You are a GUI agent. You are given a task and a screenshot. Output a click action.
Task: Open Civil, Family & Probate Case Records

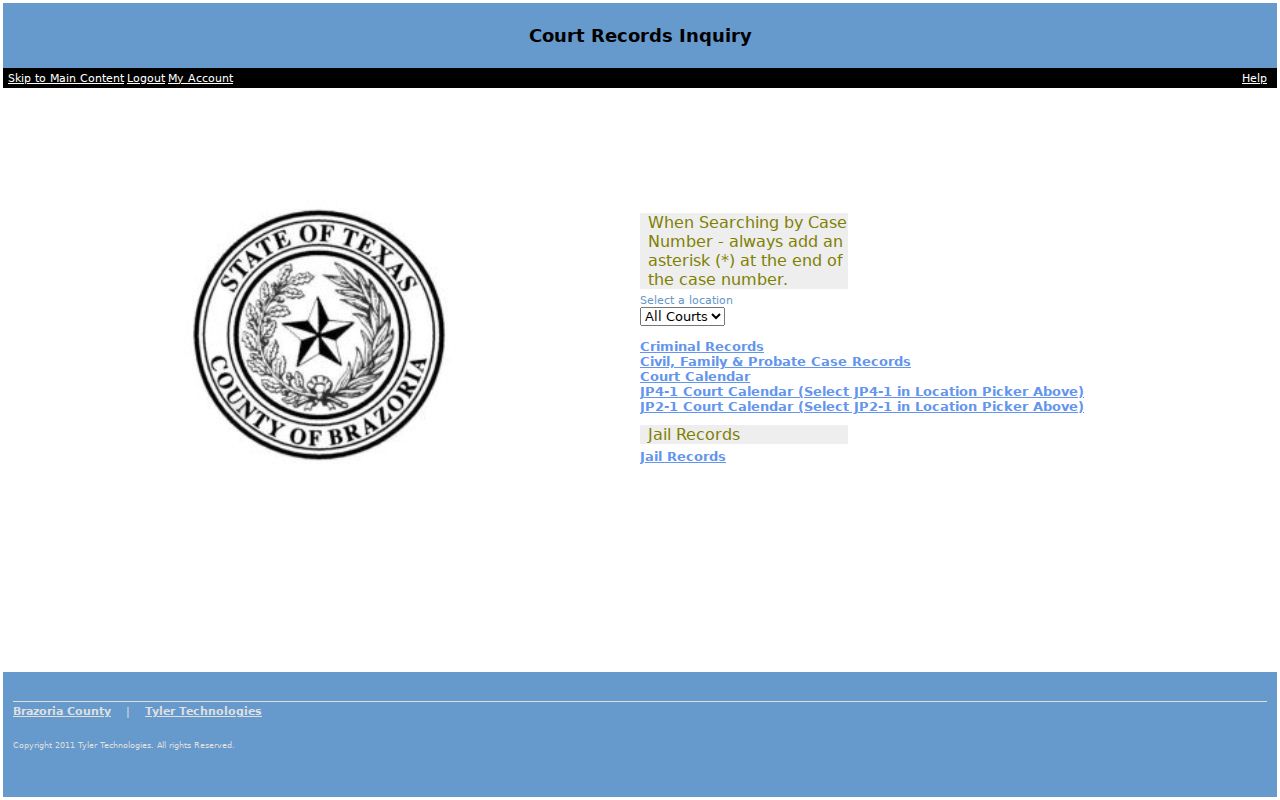click(x=775, y=362)
